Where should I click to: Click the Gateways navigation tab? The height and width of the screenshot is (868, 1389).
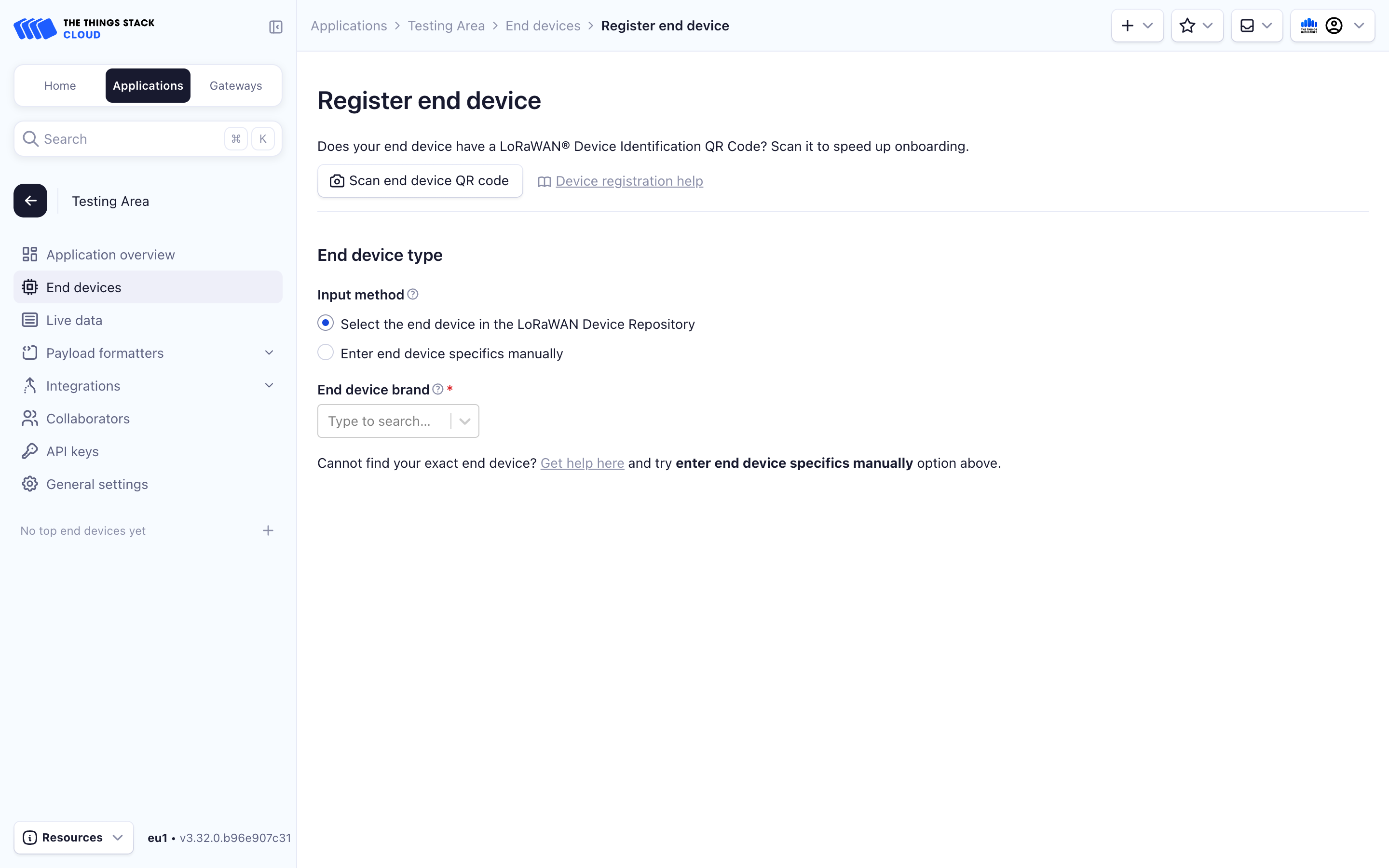(235, 85)
